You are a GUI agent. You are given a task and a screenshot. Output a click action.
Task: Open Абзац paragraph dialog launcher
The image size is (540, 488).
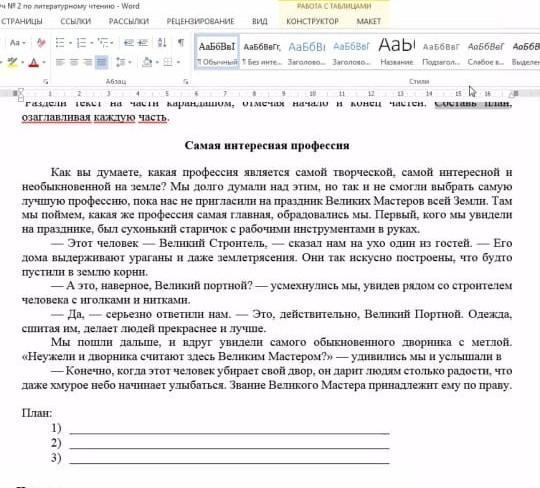click(x=186, y=82)
